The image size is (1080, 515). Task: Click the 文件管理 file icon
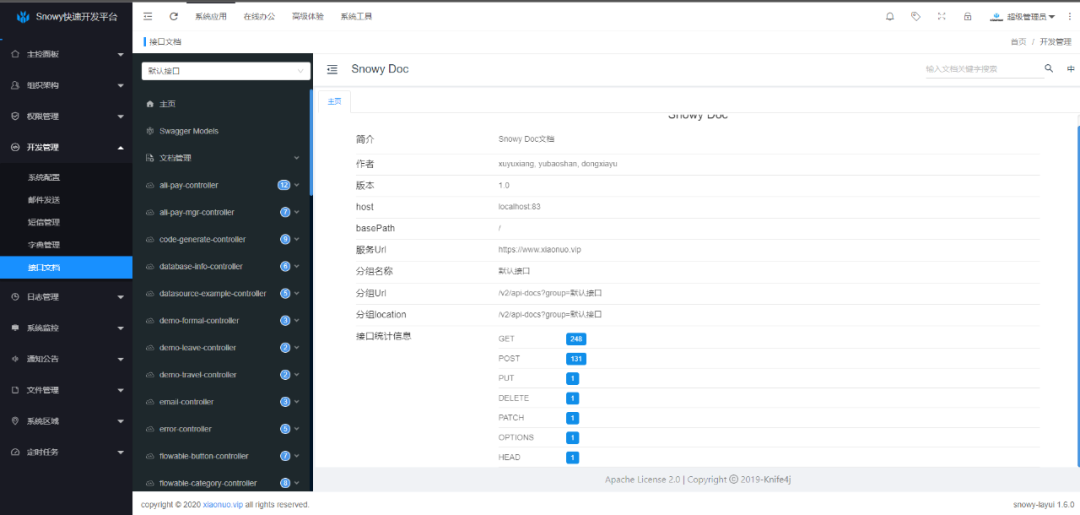click(15, 390)
